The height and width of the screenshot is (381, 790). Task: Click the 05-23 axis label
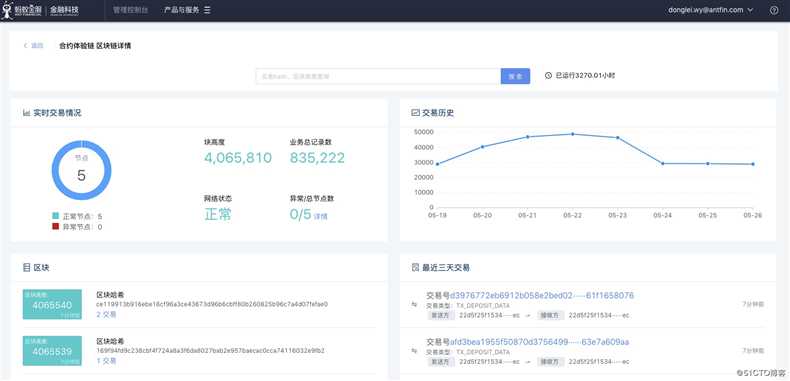(x=617, y=215)
